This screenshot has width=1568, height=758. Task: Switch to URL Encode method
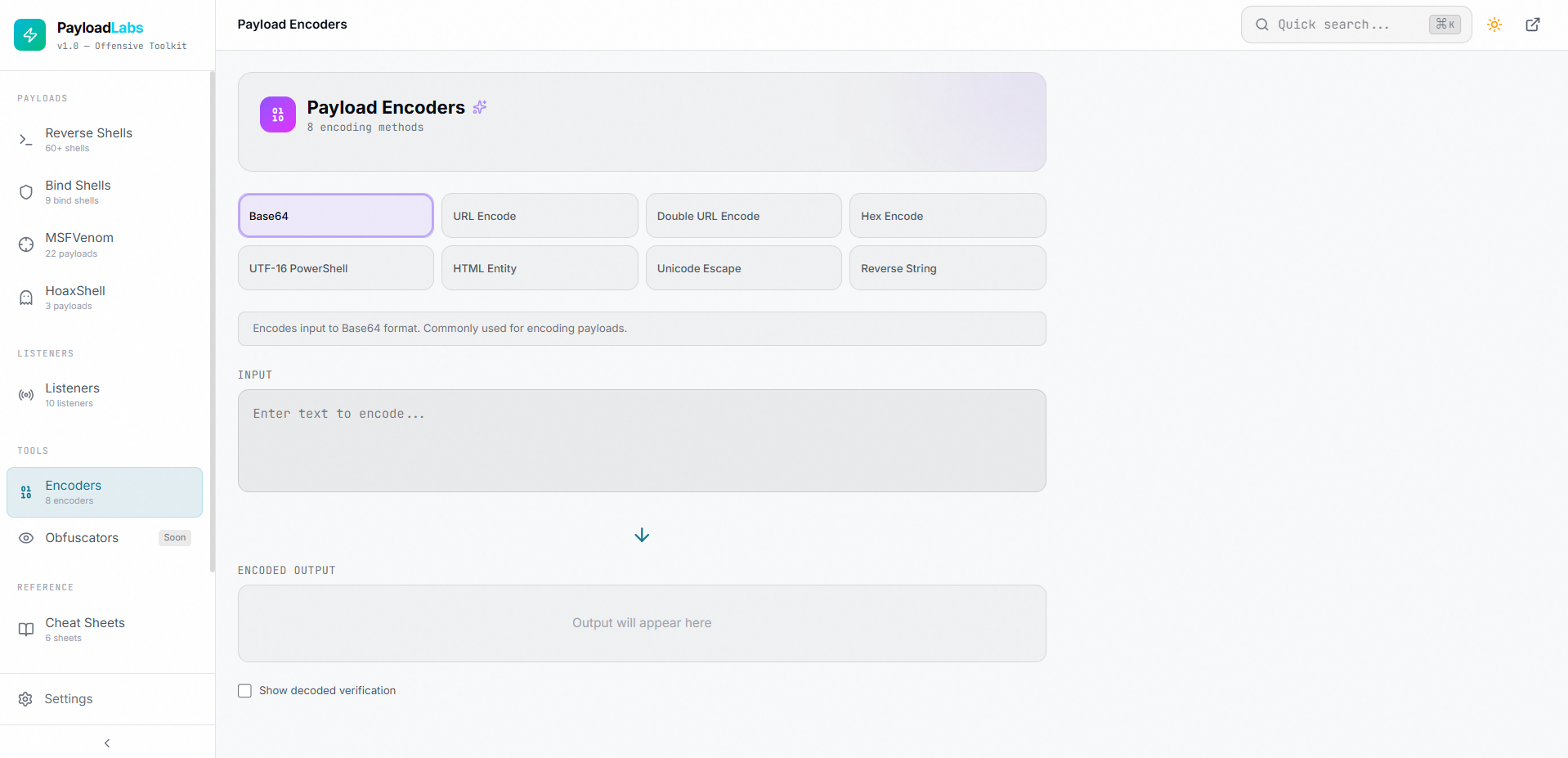click(x=540, y=216)
